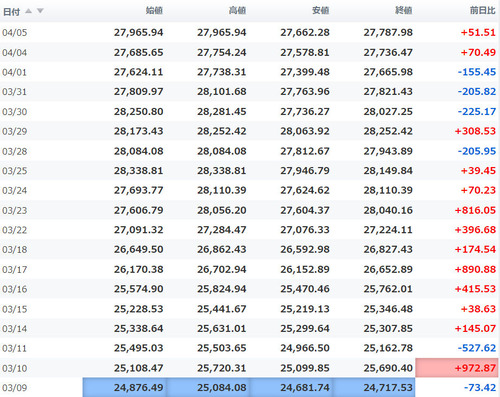This screenshot has width=500, height=397.
Task: Select the date 03/15
Action: coord(14,309)
